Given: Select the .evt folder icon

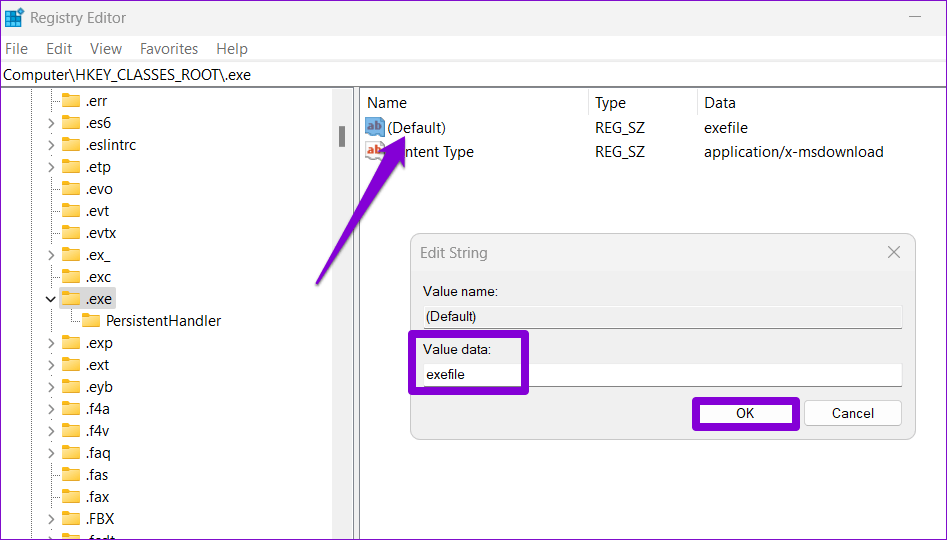Looking at the screenshot, I should (71, 211).
